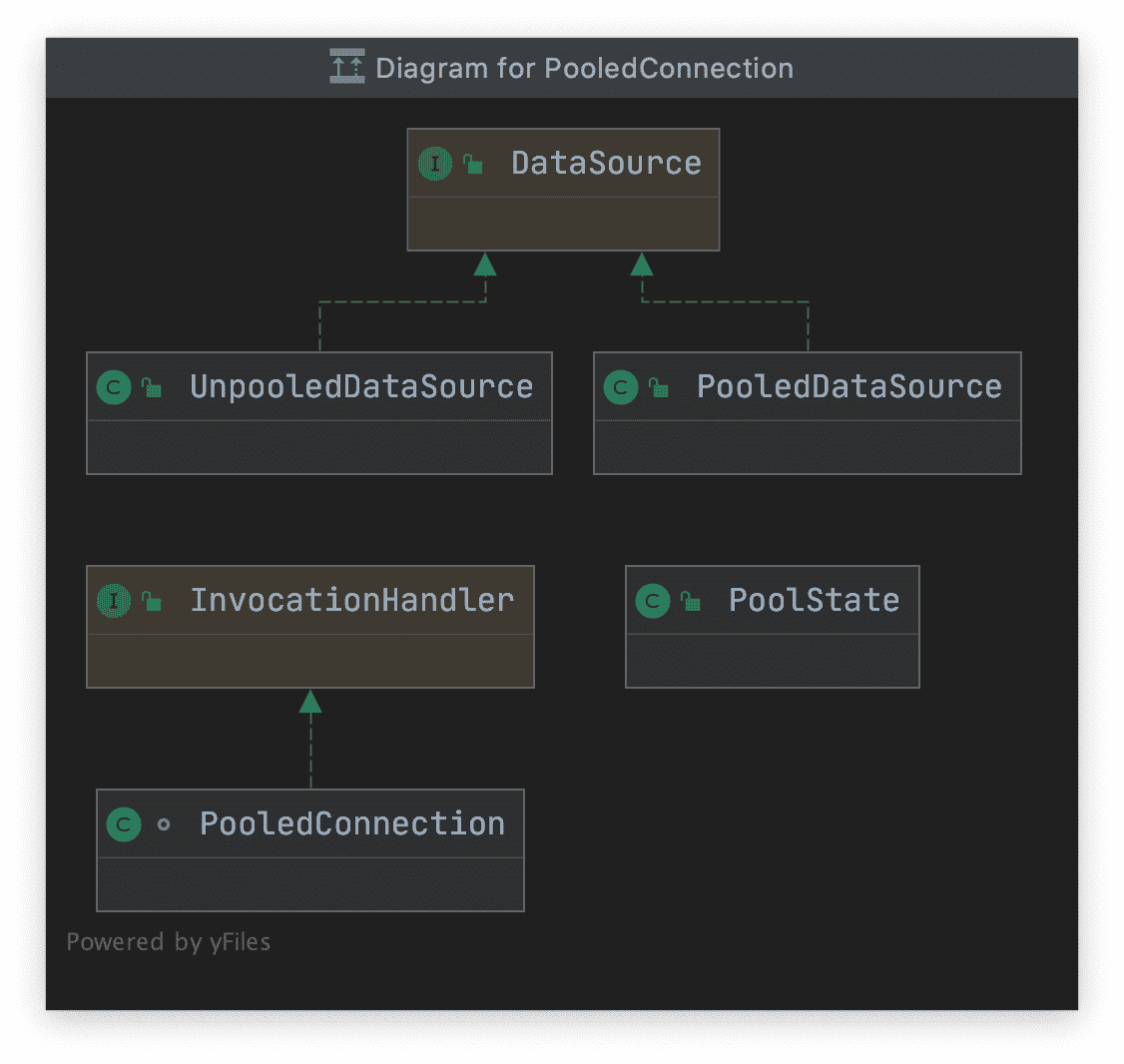Click the class icon on the UnpooledDataSource node
The width and height of the screenshot is (1124, 1064).
click(114, 387)
